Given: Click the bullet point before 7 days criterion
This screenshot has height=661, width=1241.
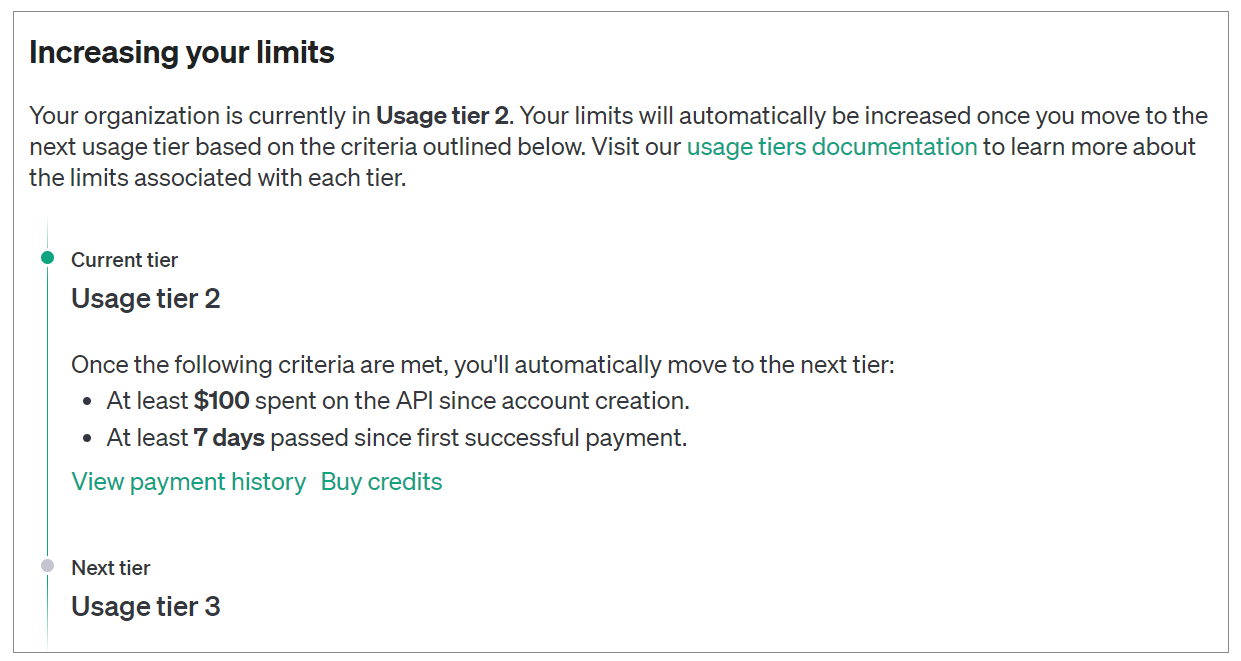Looking at the screenshot, I should 88,439.
